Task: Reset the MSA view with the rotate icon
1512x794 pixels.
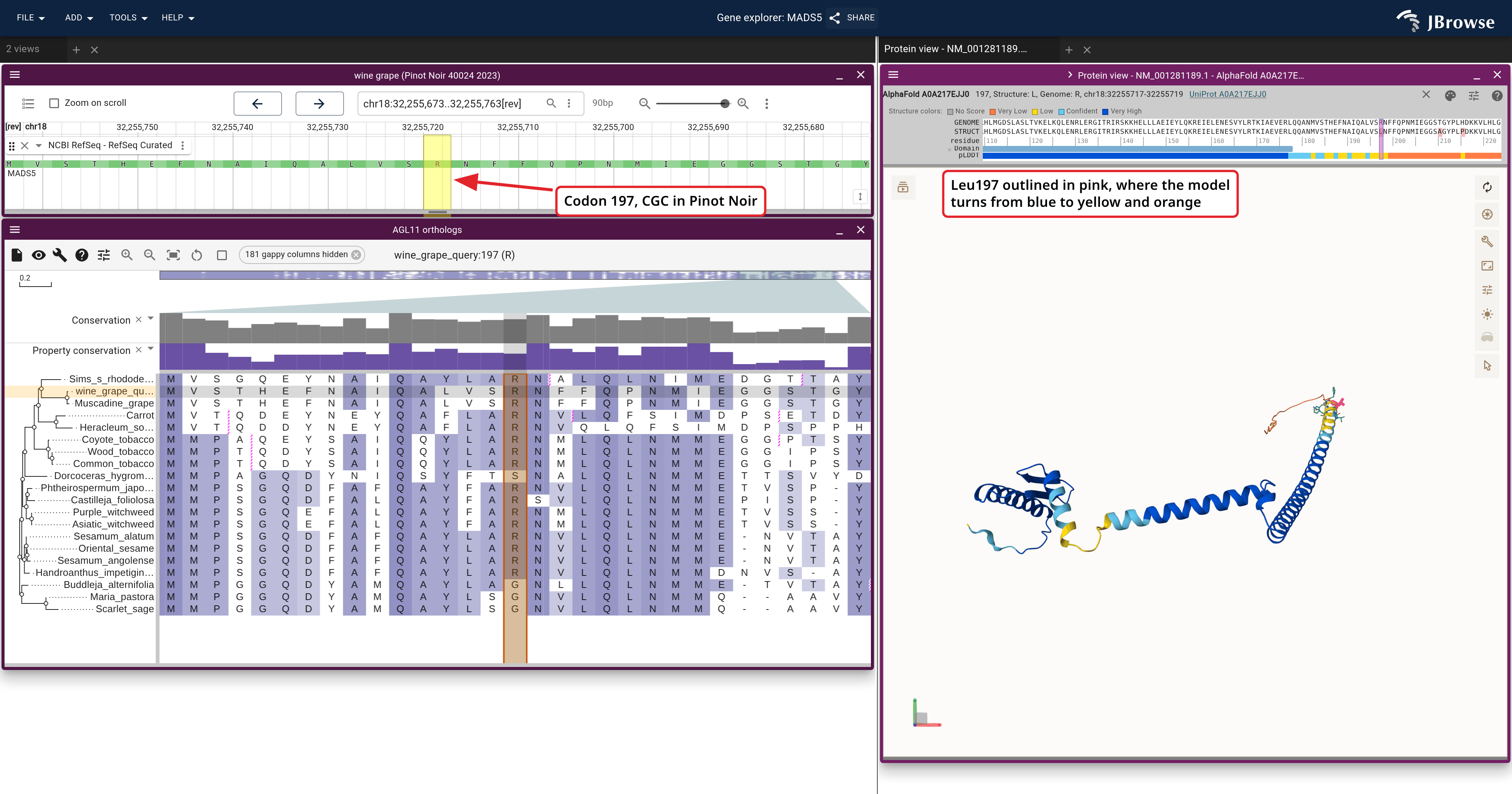Action: click(197, 255)
